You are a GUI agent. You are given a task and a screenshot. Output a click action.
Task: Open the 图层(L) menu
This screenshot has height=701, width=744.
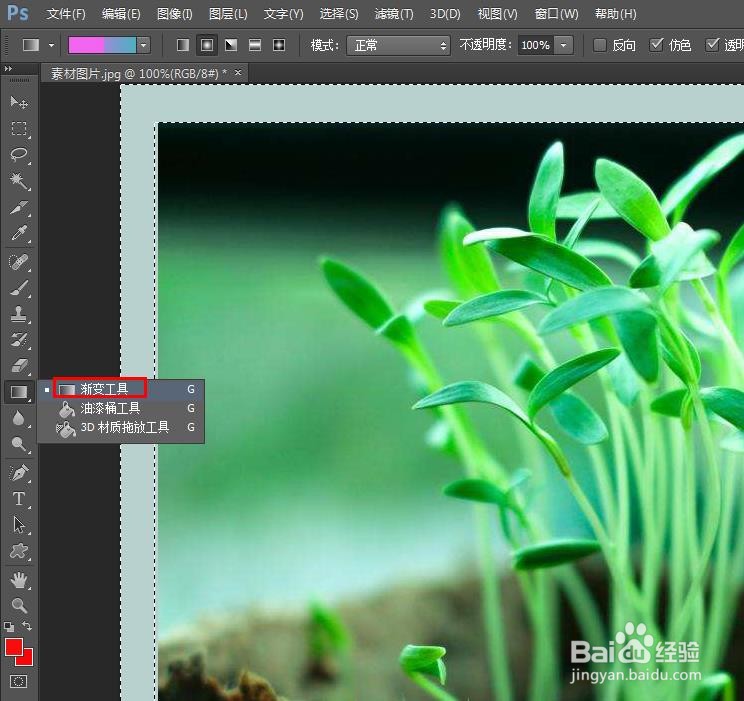pos(228,14)
